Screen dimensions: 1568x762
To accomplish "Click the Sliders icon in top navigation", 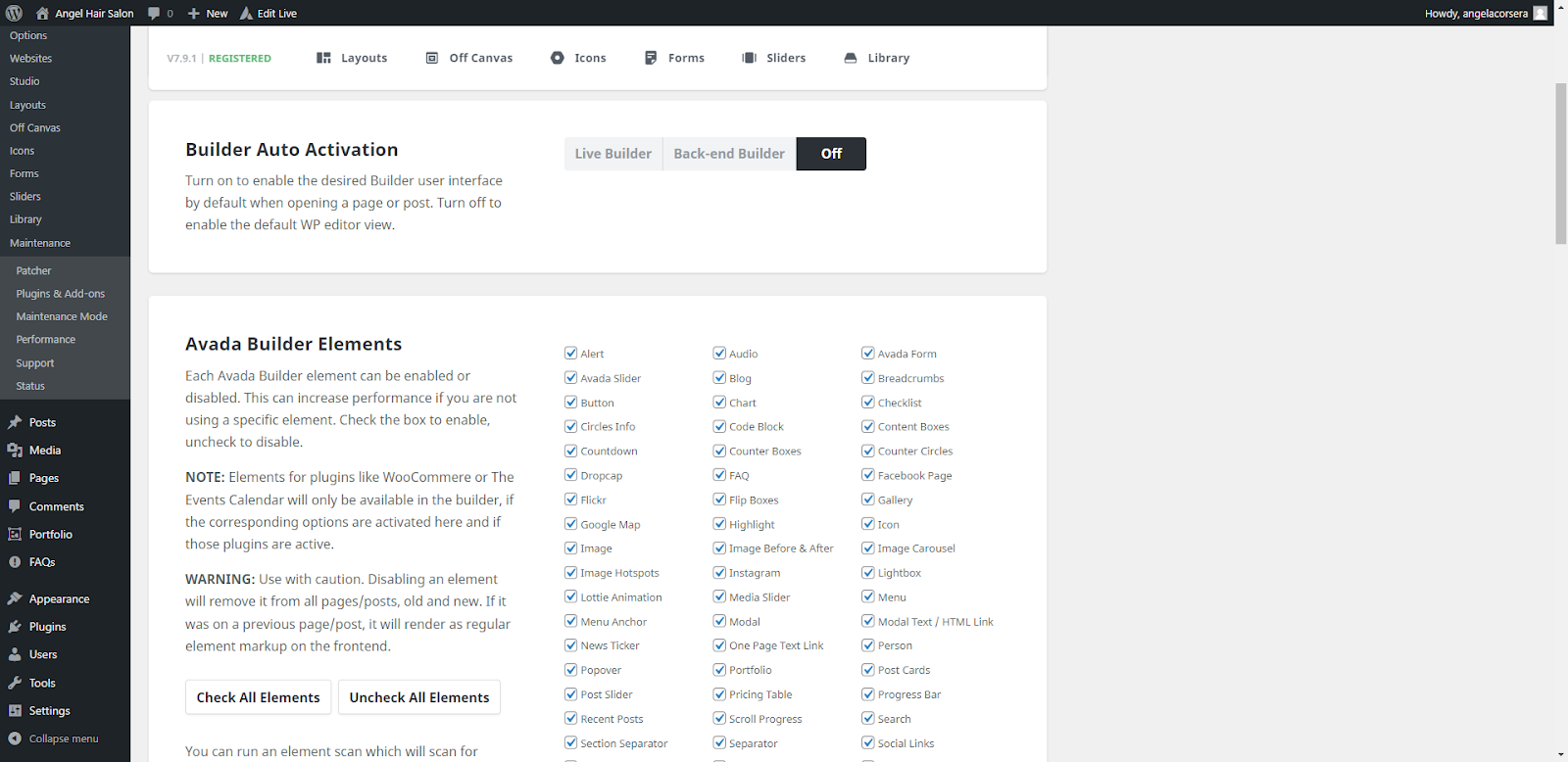I will [x=750, y=58].
